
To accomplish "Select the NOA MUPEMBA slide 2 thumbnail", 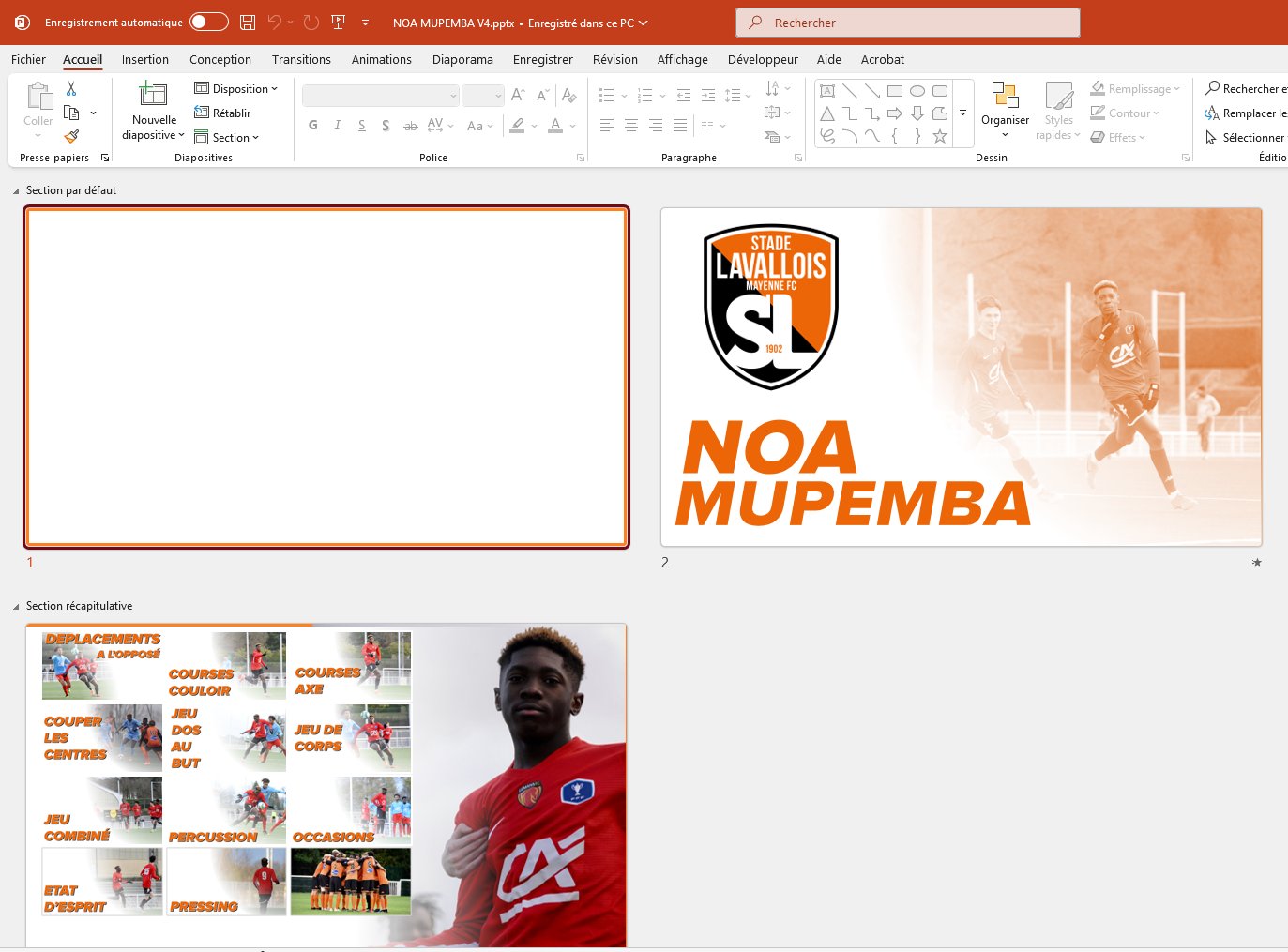I will [x=961, y=377].
